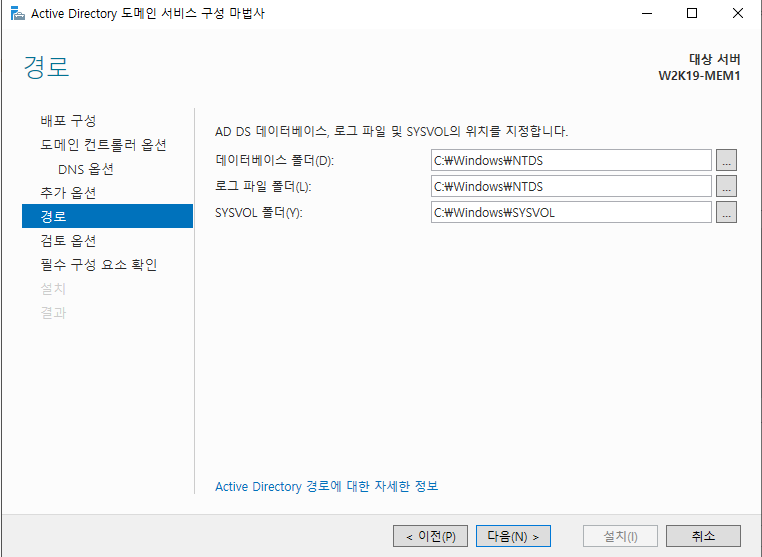Cancel the wizard with 취소
The width and height of the screenshot is (762, 557).
703,536
